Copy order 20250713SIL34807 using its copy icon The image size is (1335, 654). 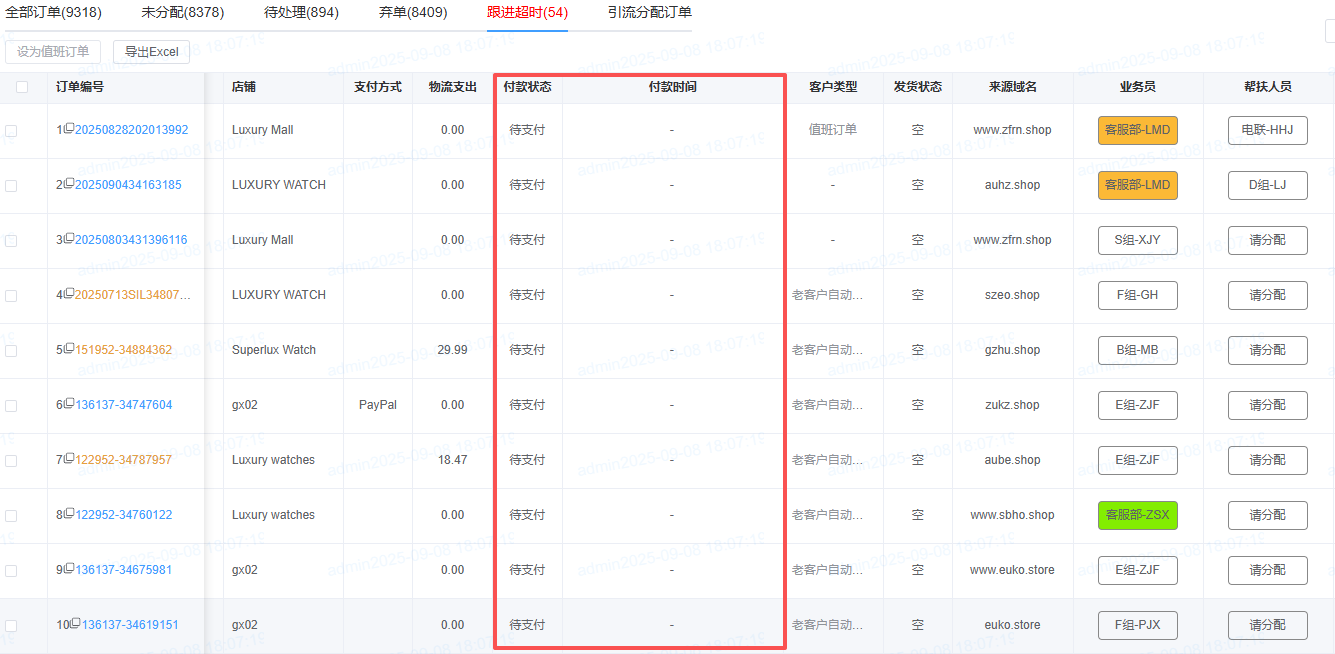[69, 294]
